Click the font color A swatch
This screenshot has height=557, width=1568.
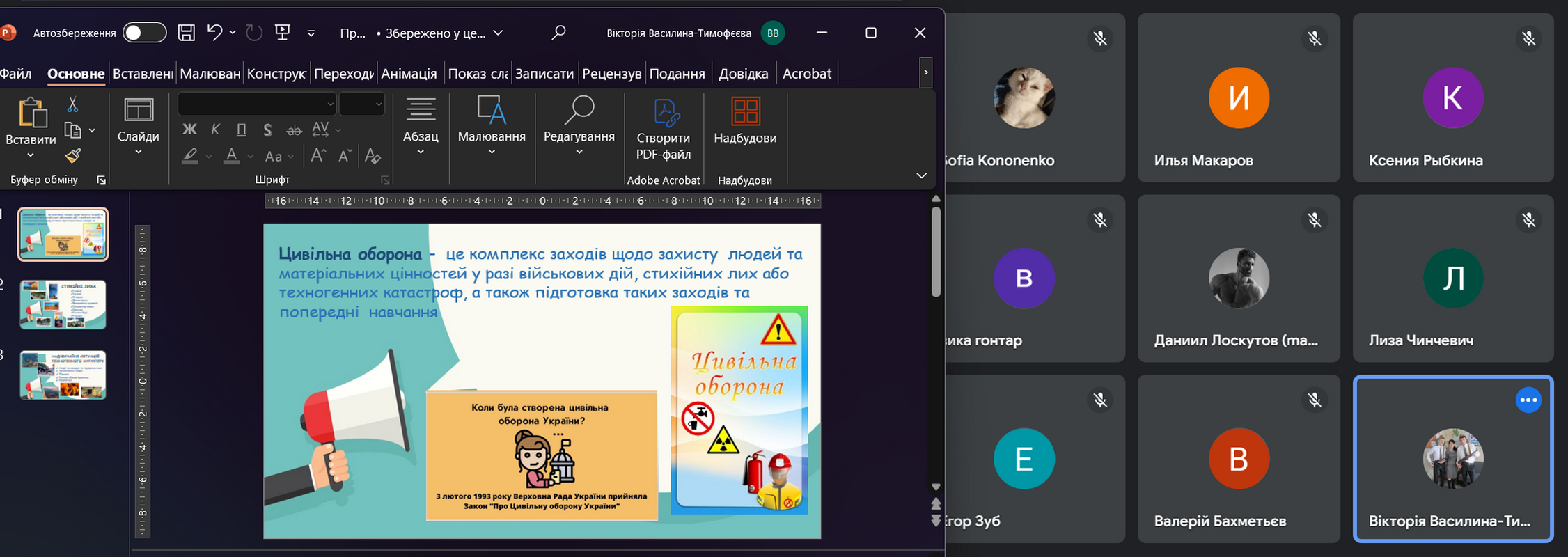point(232,156)
